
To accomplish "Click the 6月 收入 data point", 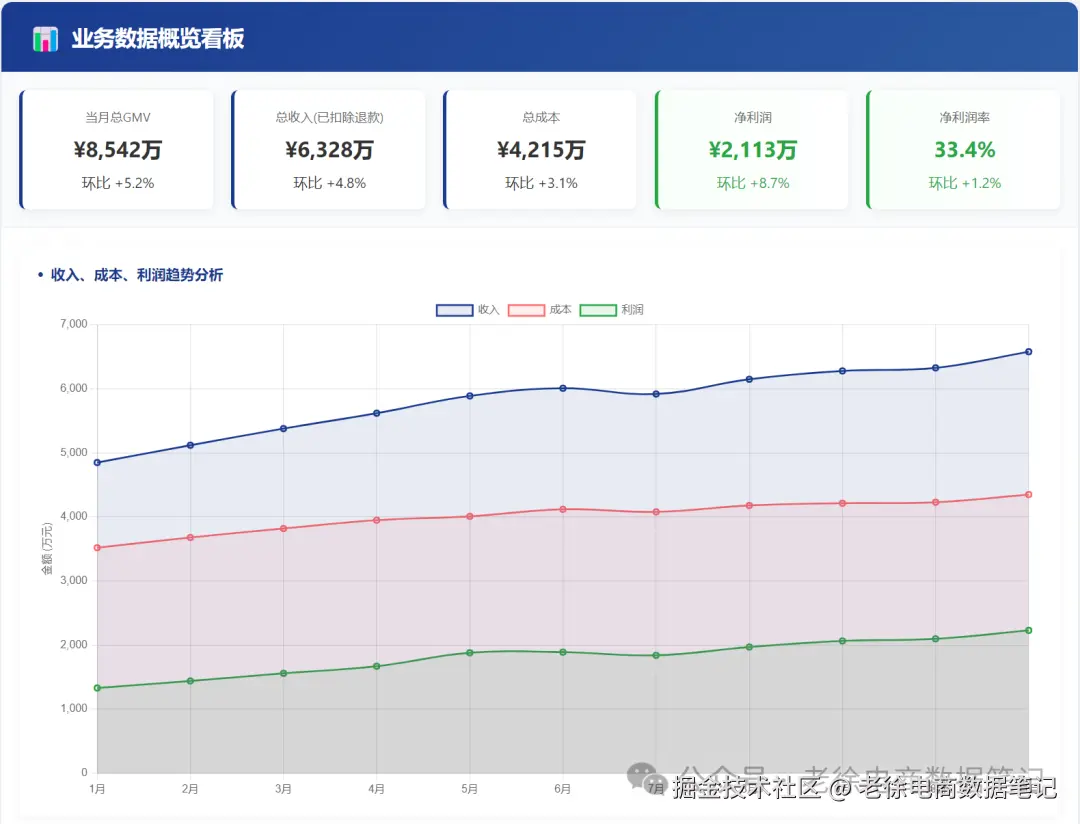I will 563,388.
